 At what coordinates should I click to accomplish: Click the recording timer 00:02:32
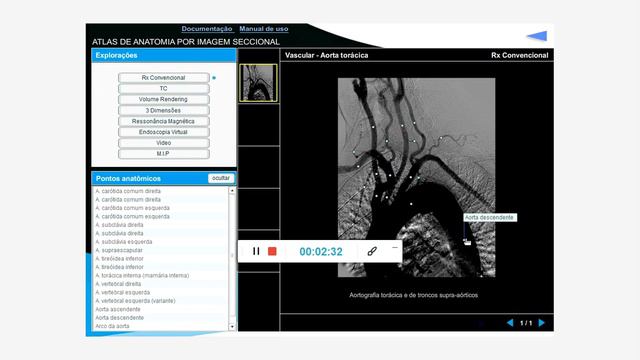point(321,251)
